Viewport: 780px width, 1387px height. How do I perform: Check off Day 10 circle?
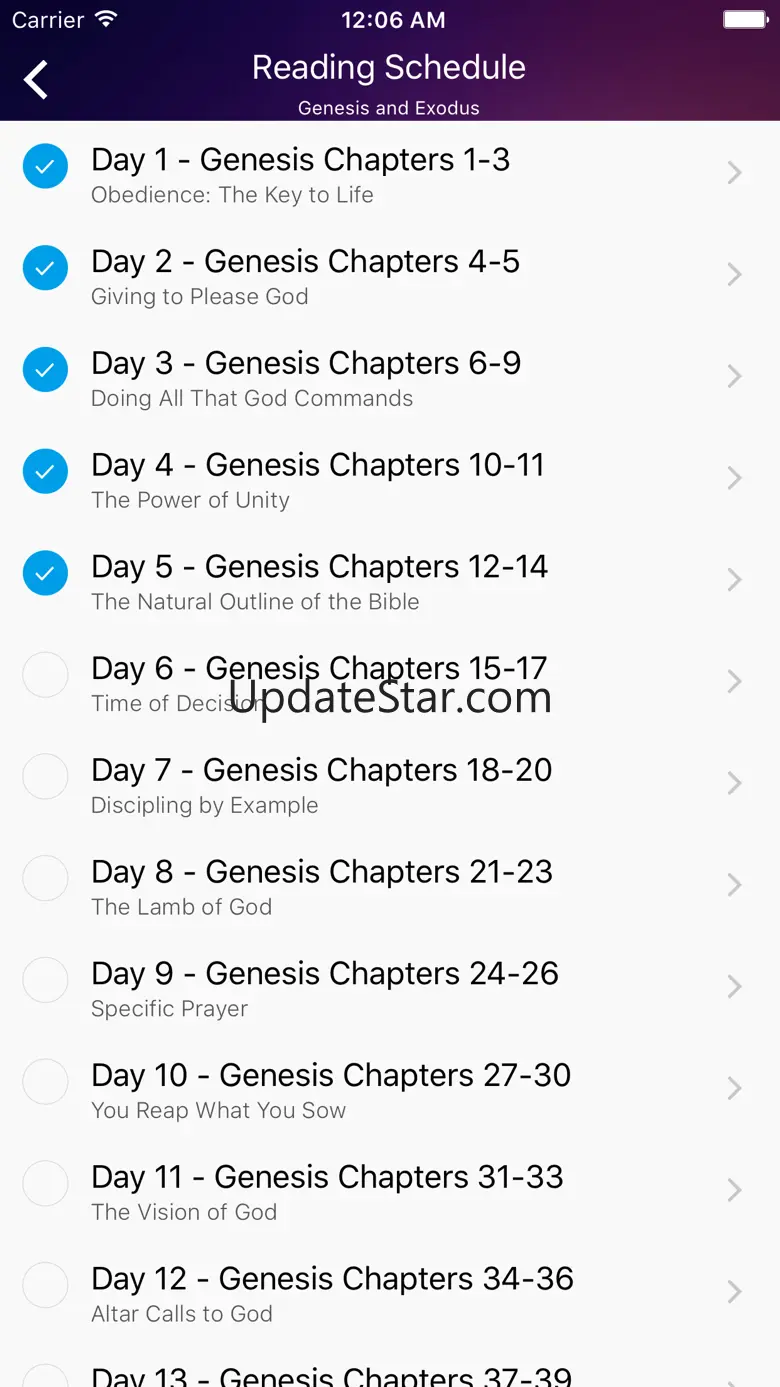[x=45, y=1082]
